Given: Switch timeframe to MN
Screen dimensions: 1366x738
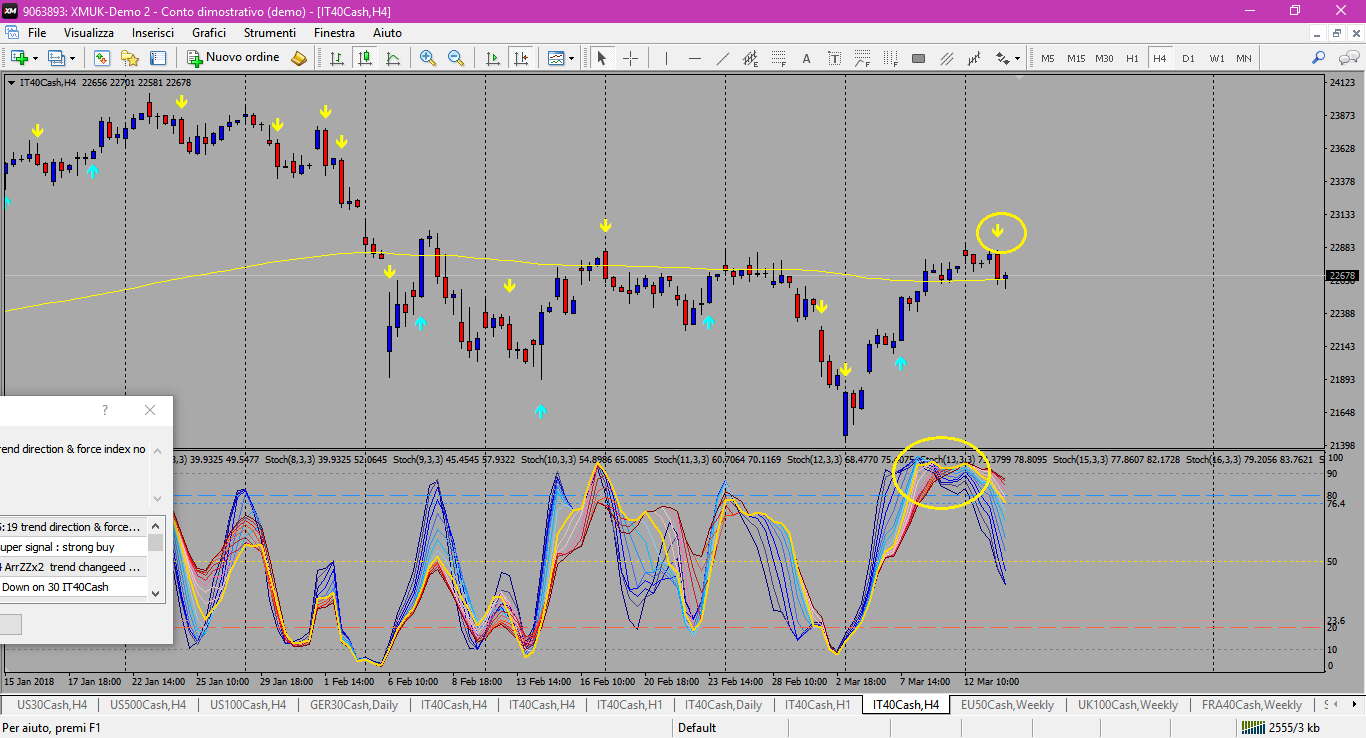Looking at the screenshot, I should 1243,58.
